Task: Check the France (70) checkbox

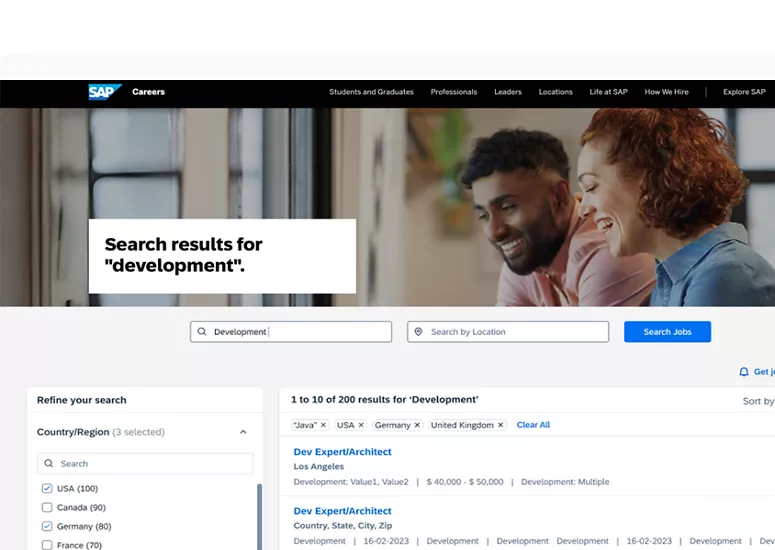Action: [47, 545]
